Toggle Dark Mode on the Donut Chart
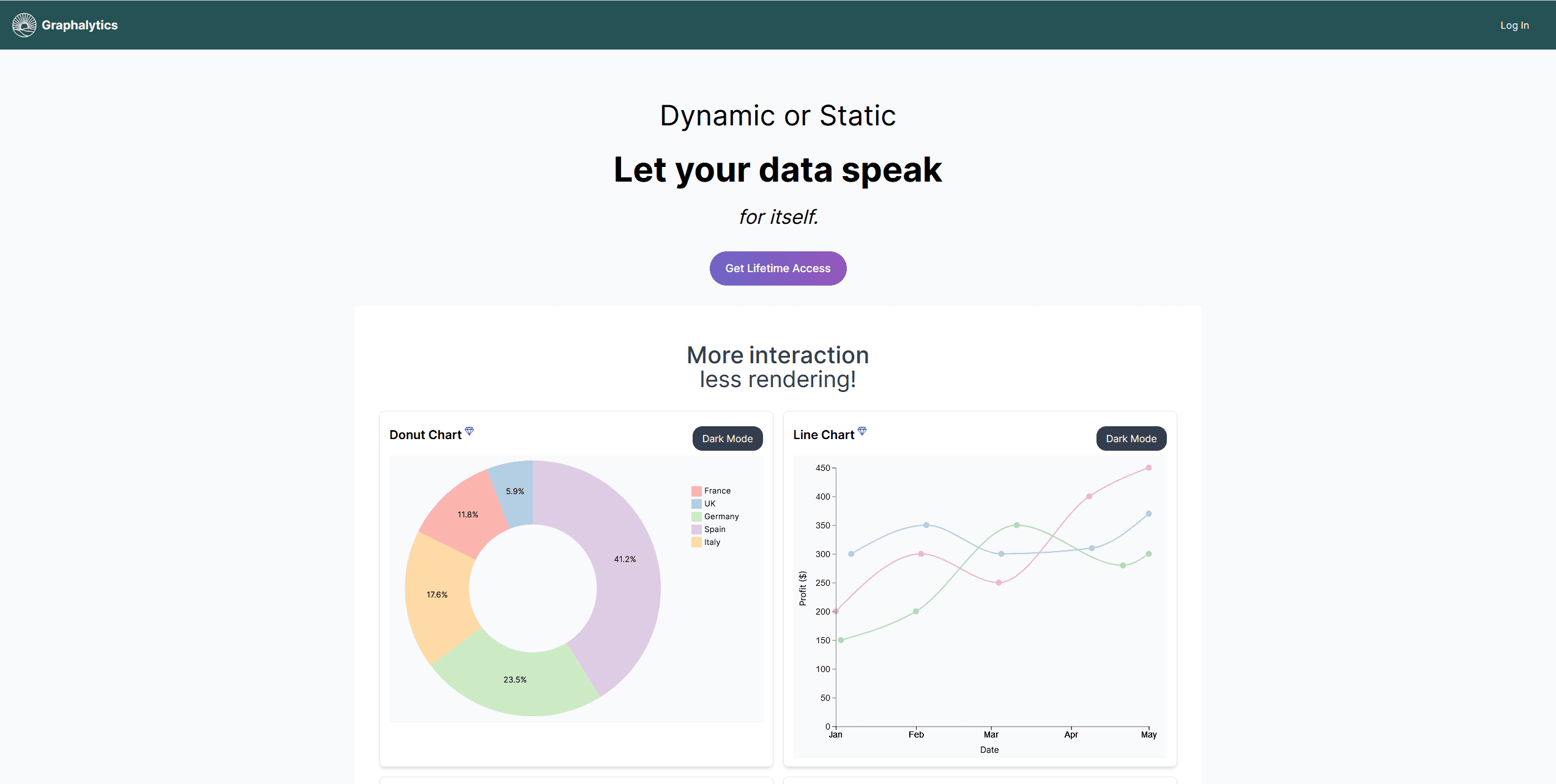 (728, 438)
